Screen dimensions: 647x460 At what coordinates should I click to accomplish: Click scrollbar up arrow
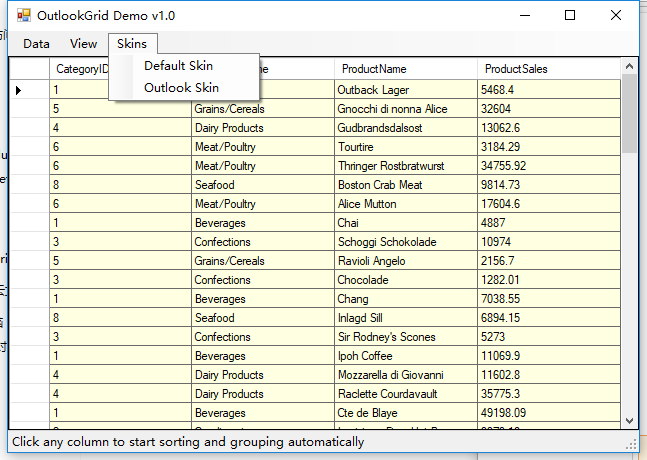coord(629,66)
